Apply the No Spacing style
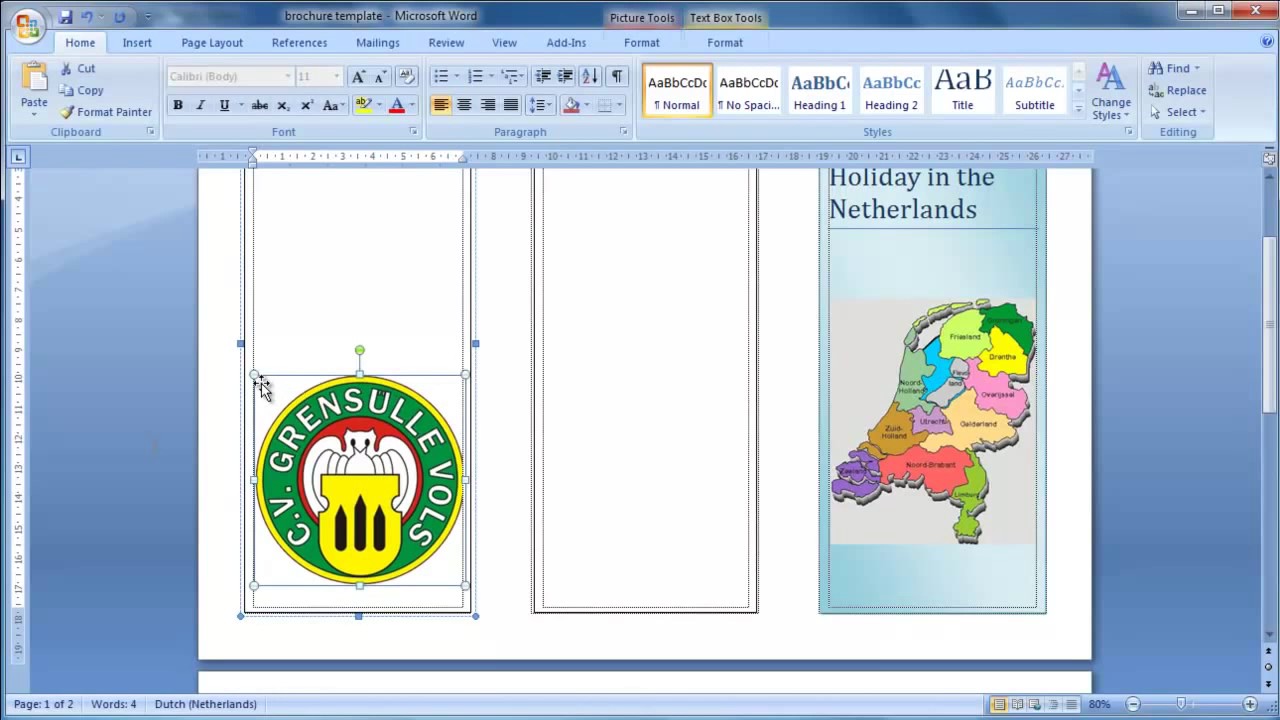This screenshot has width=1280, height=720. [748, 91]
